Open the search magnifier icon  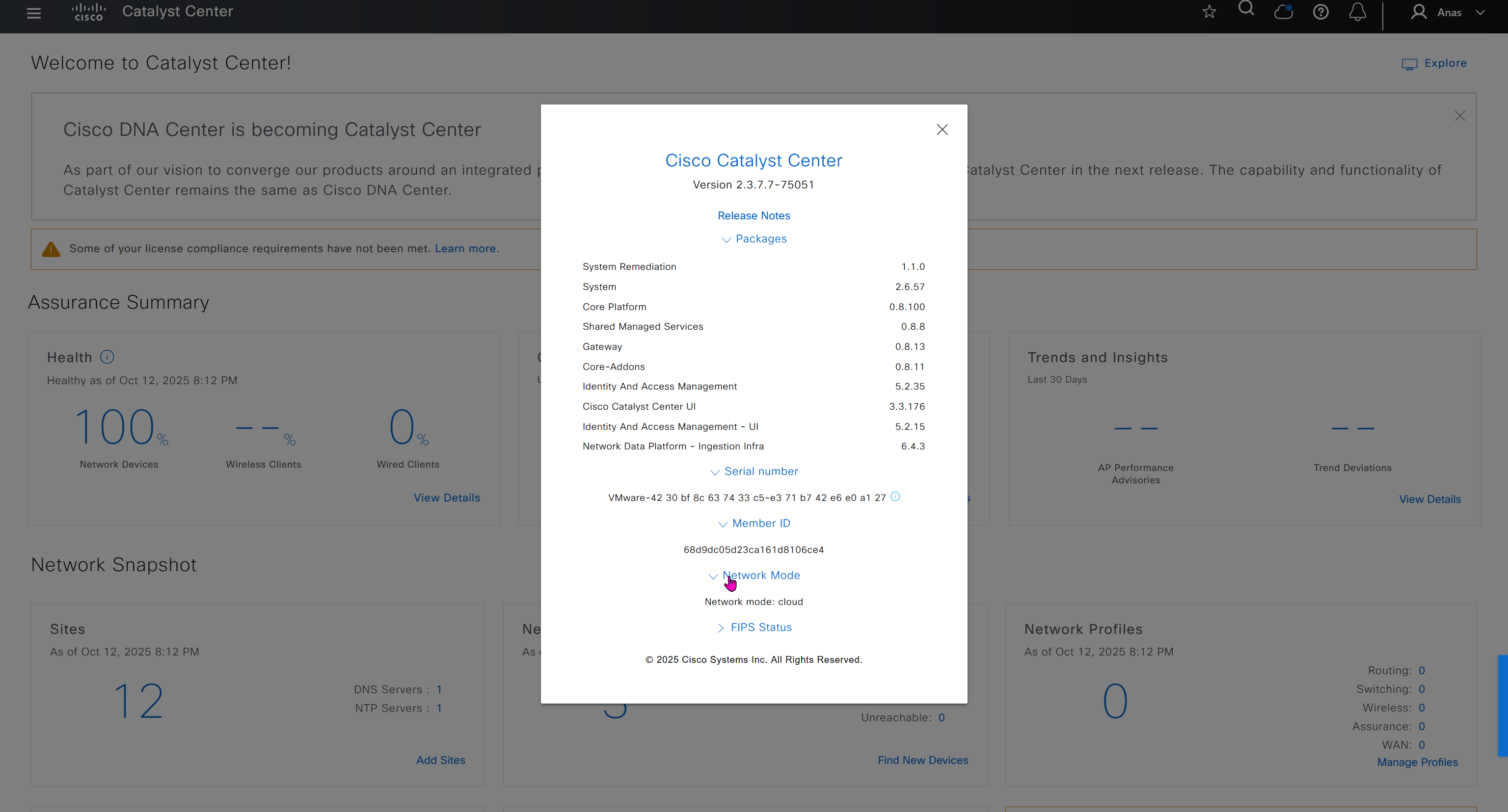click(1246, 9)
